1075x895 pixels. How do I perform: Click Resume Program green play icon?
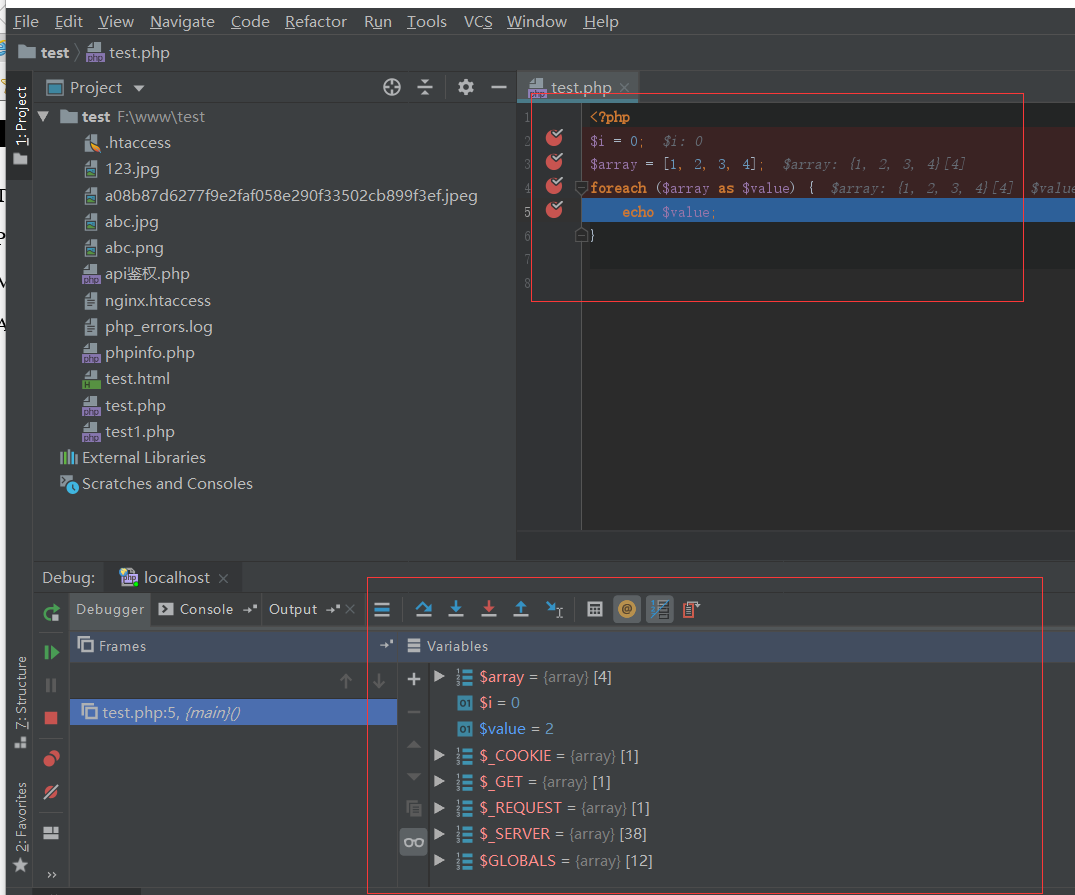click(x=51, y=652)
